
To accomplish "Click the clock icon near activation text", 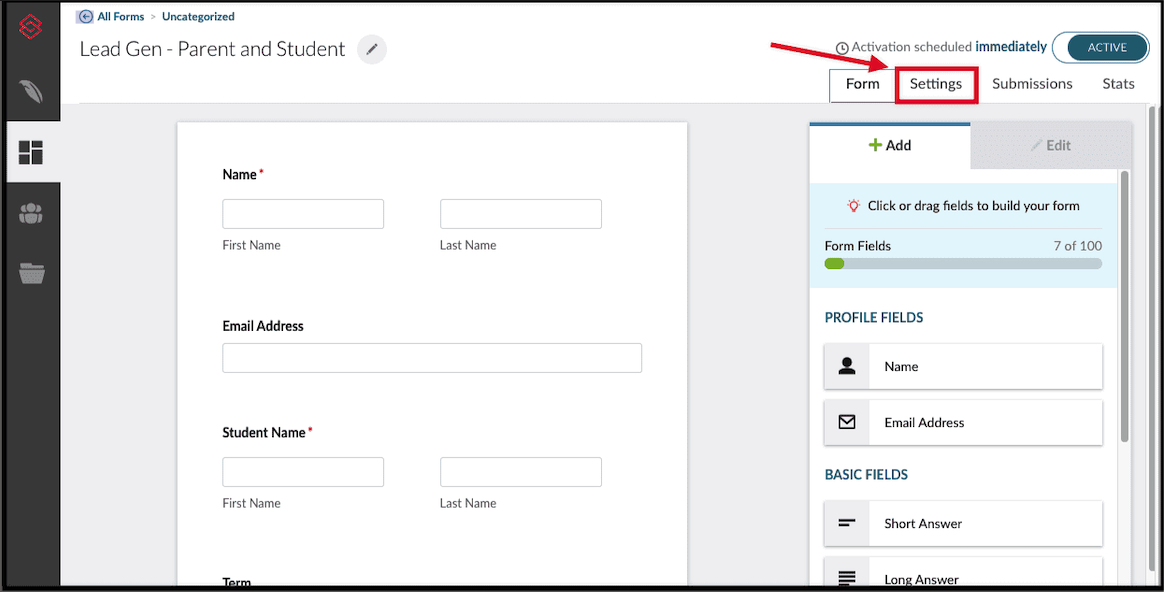I will click(x=843, y=46).
